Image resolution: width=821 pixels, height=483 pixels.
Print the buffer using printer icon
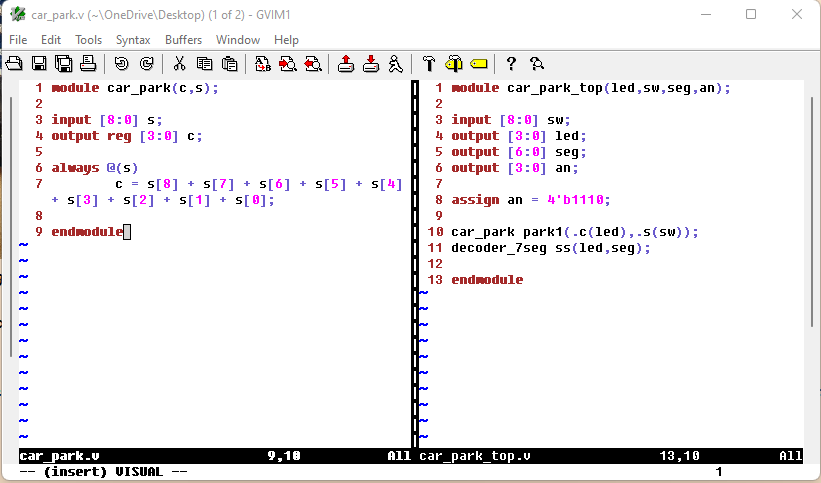click(88, 64)
